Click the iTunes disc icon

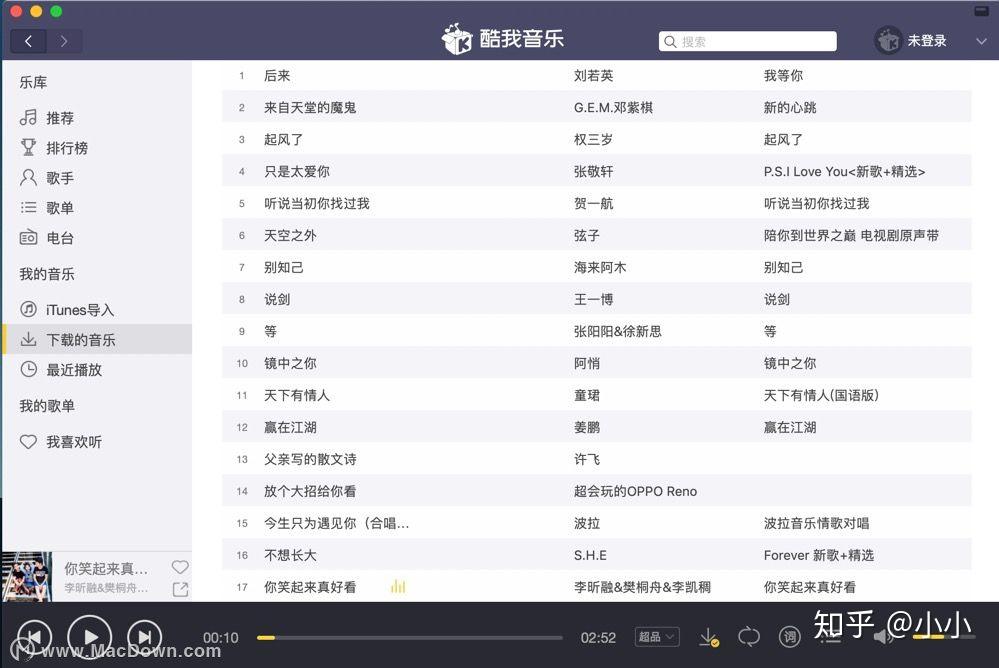coord(28,309)
